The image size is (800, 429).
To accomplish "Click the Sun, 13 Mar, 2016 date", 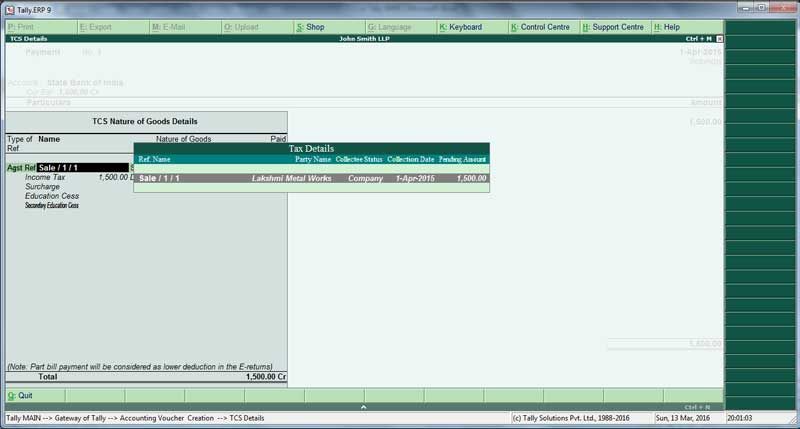I will coord(683,418).
